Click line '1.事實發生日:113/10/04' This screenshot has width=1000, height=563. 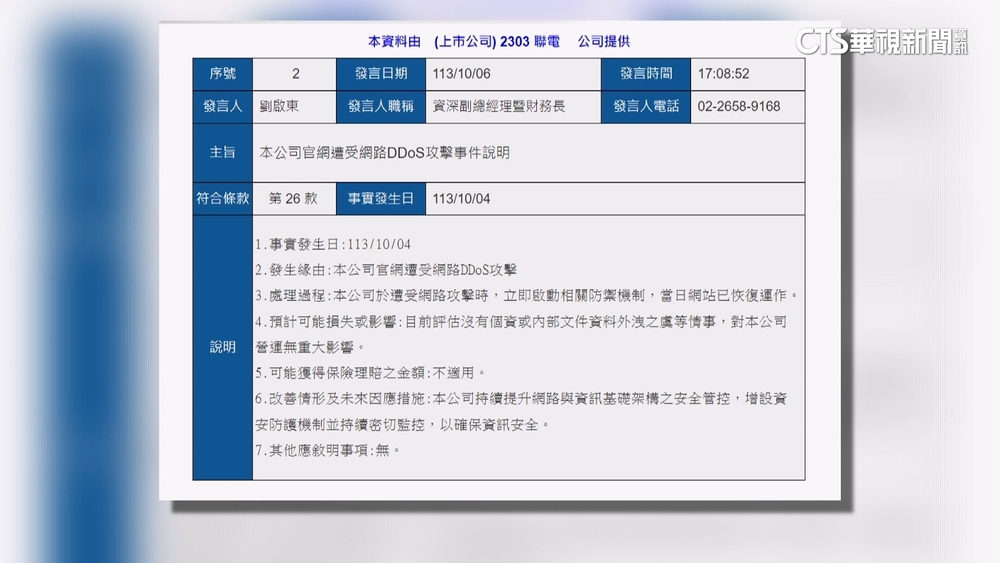[333, 244]
